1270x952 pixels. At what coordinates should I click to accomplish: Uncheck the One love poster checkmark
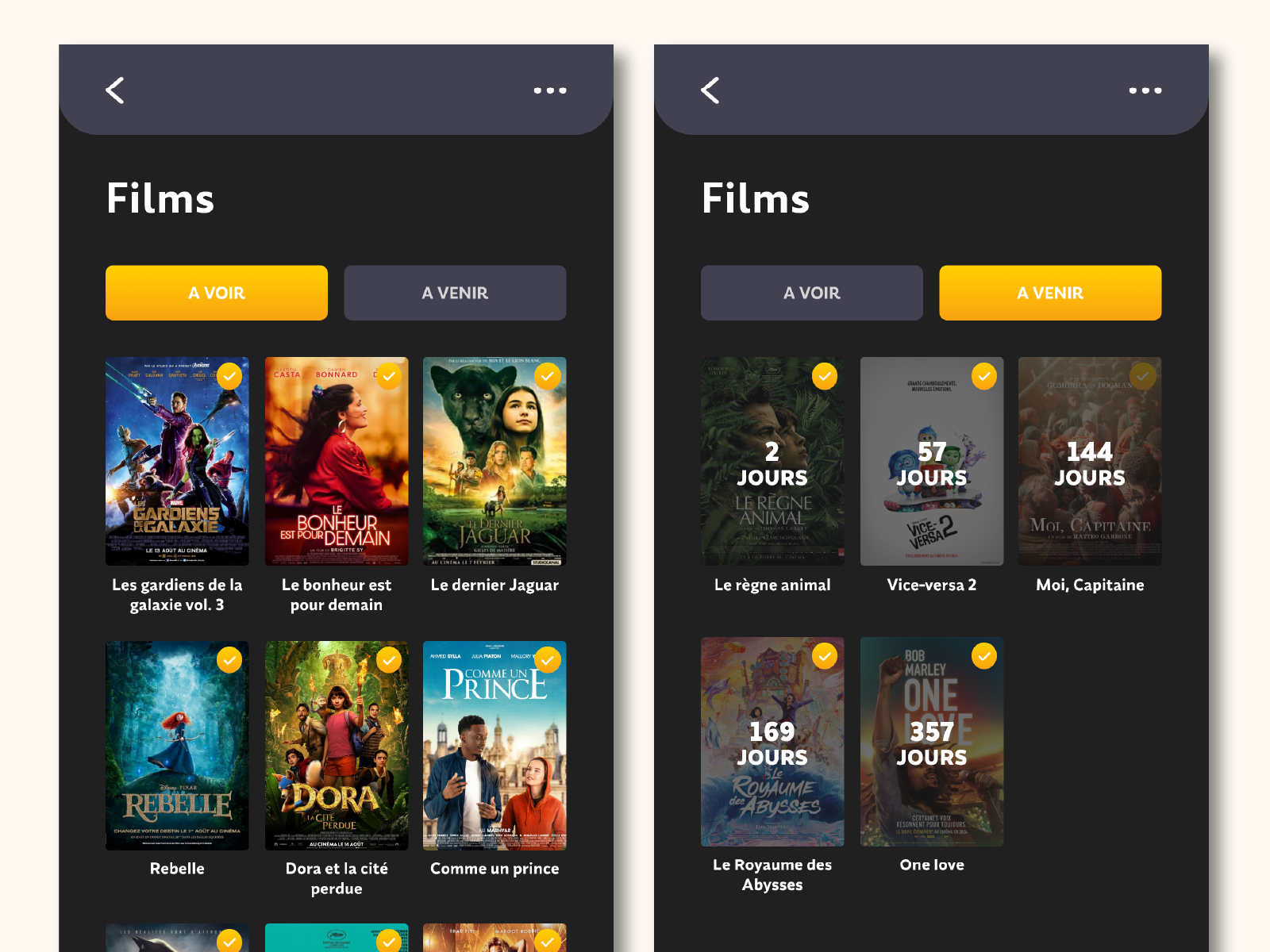[984, 656]
